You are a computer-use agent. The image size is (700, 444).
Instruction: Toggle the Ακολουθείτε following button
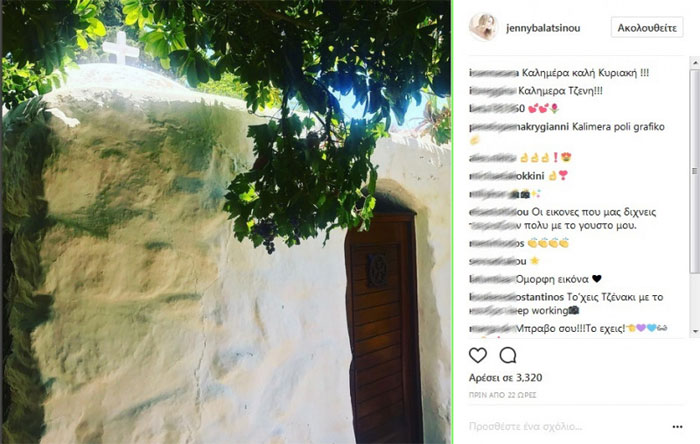pos(647,28)
